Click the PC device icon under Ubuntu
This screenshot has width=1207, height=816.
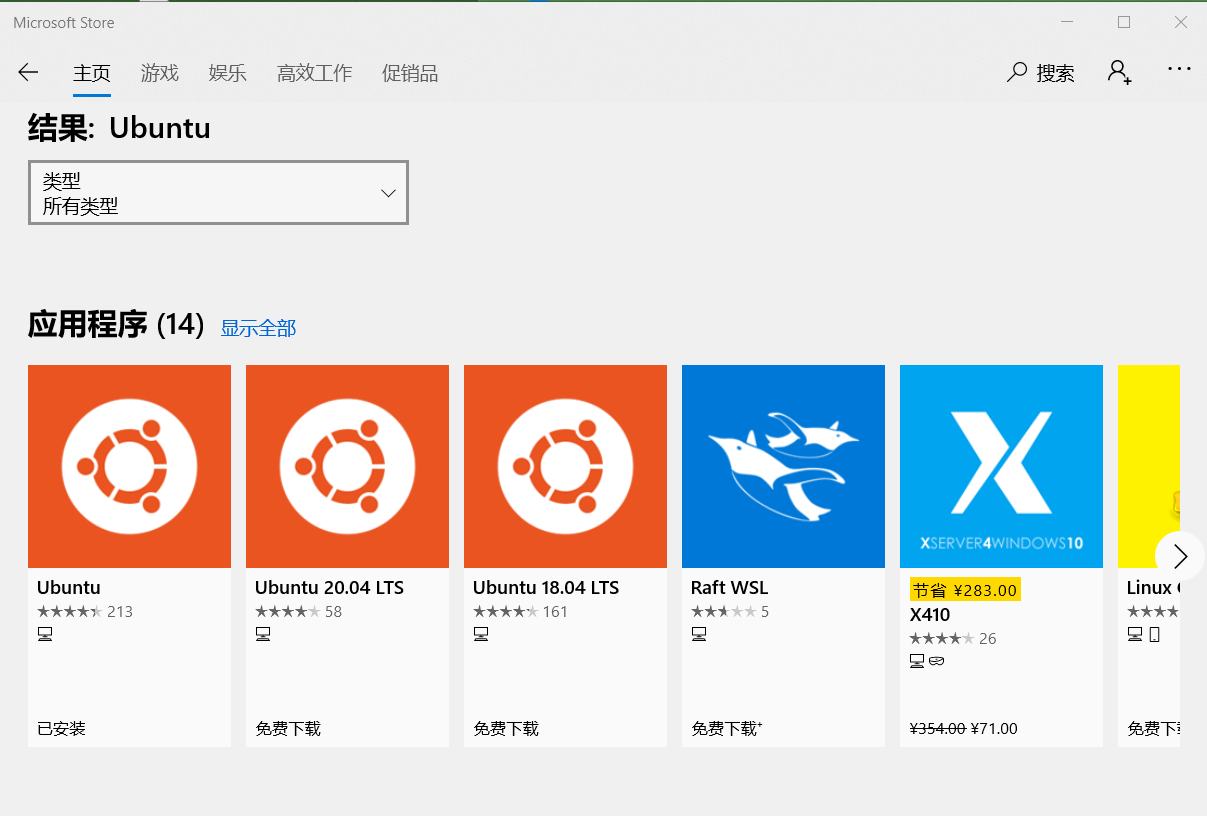click(x=45, y=634)
